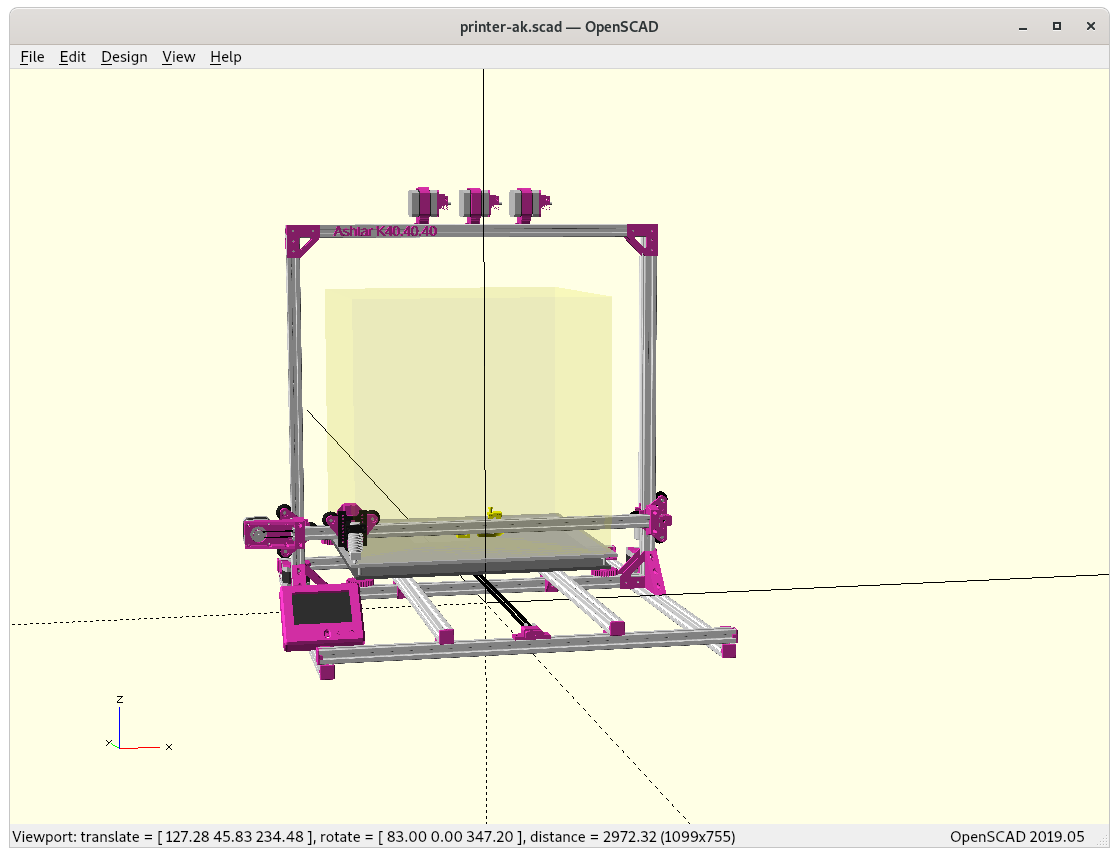Click the top-right magenta corner bracket
The height and width of the screenshot is (857, 1119).
coord(643,242)
